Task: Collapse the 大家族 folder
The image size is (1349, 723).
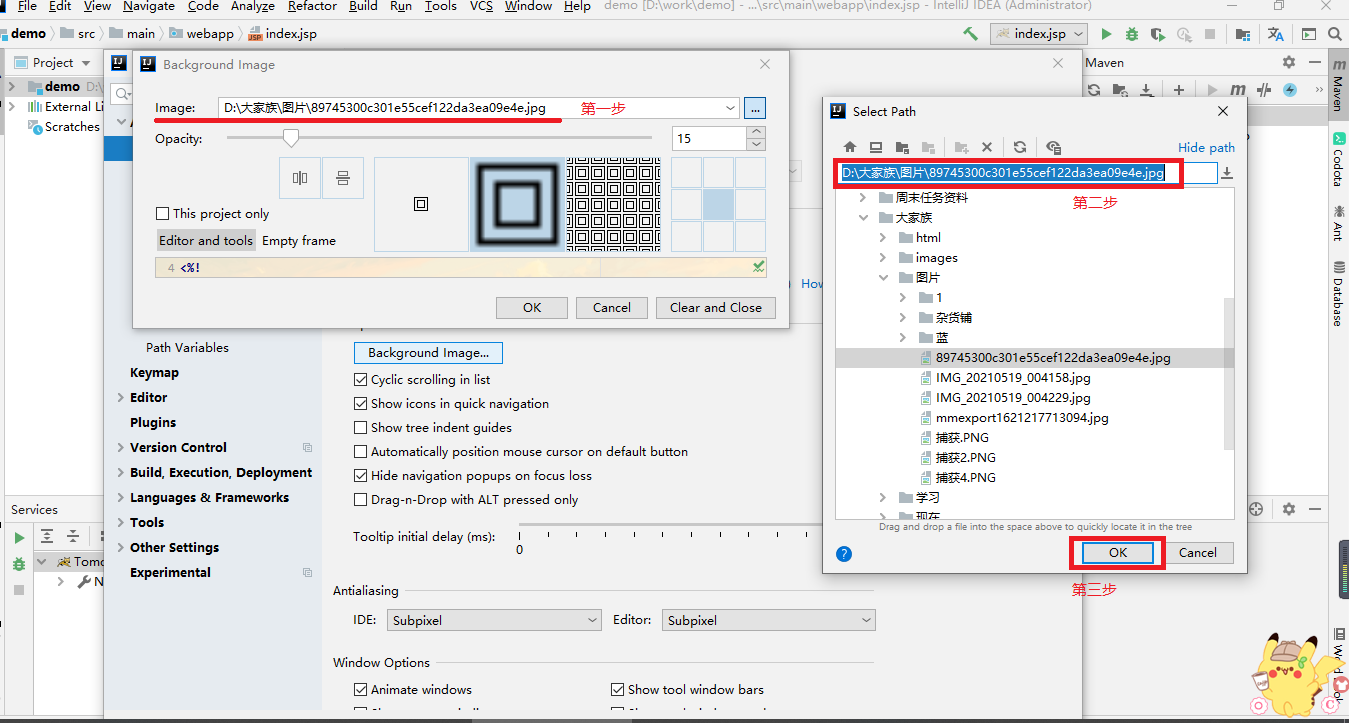Action: 862,218
